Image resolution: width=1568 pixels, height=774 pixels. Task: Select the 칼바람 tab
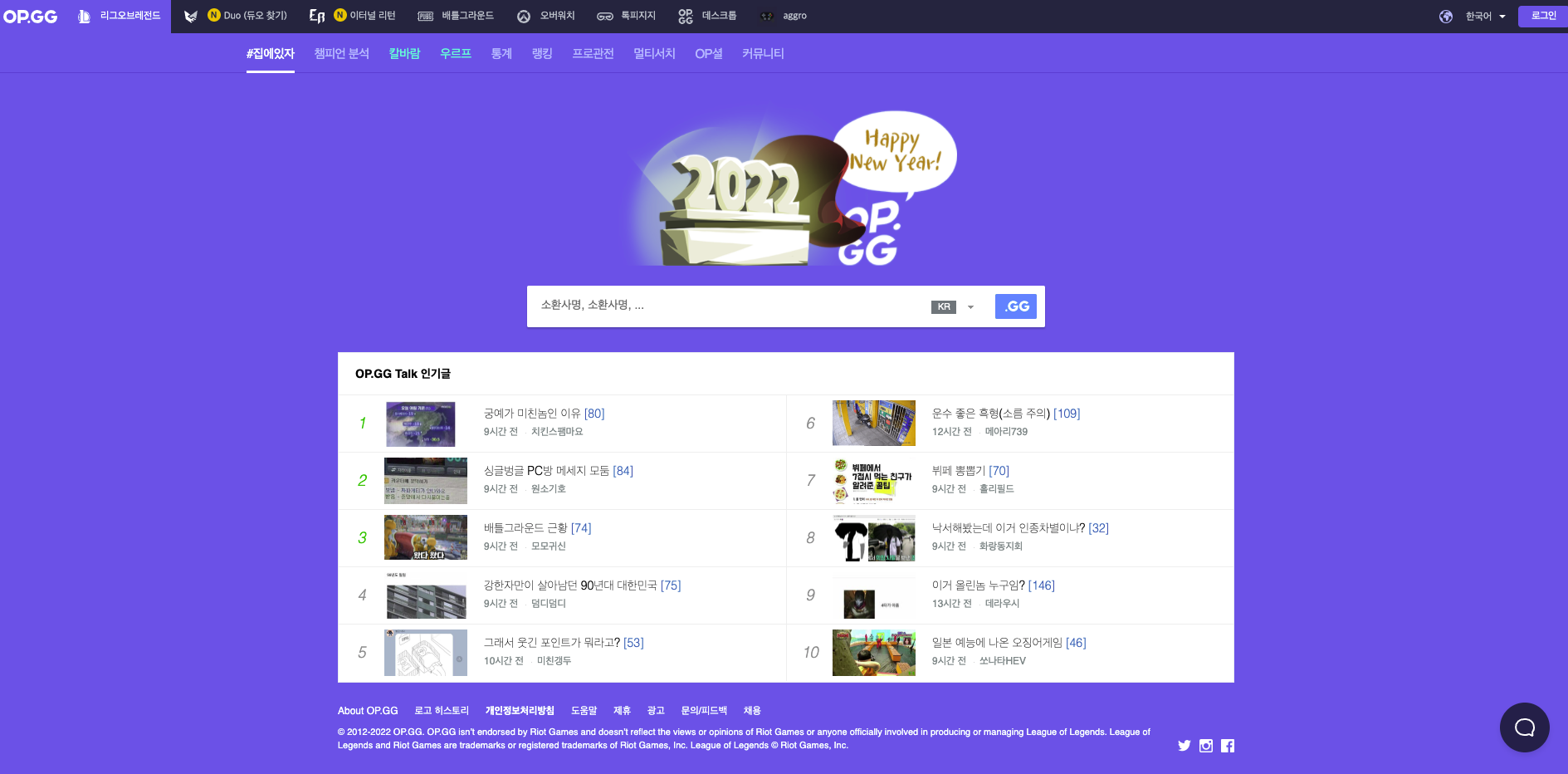pos(405,54)
